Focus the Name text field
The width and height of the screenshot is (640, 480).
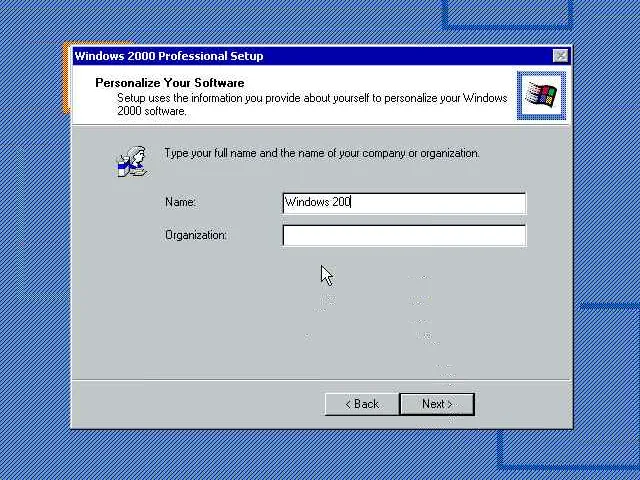point(404,203)
